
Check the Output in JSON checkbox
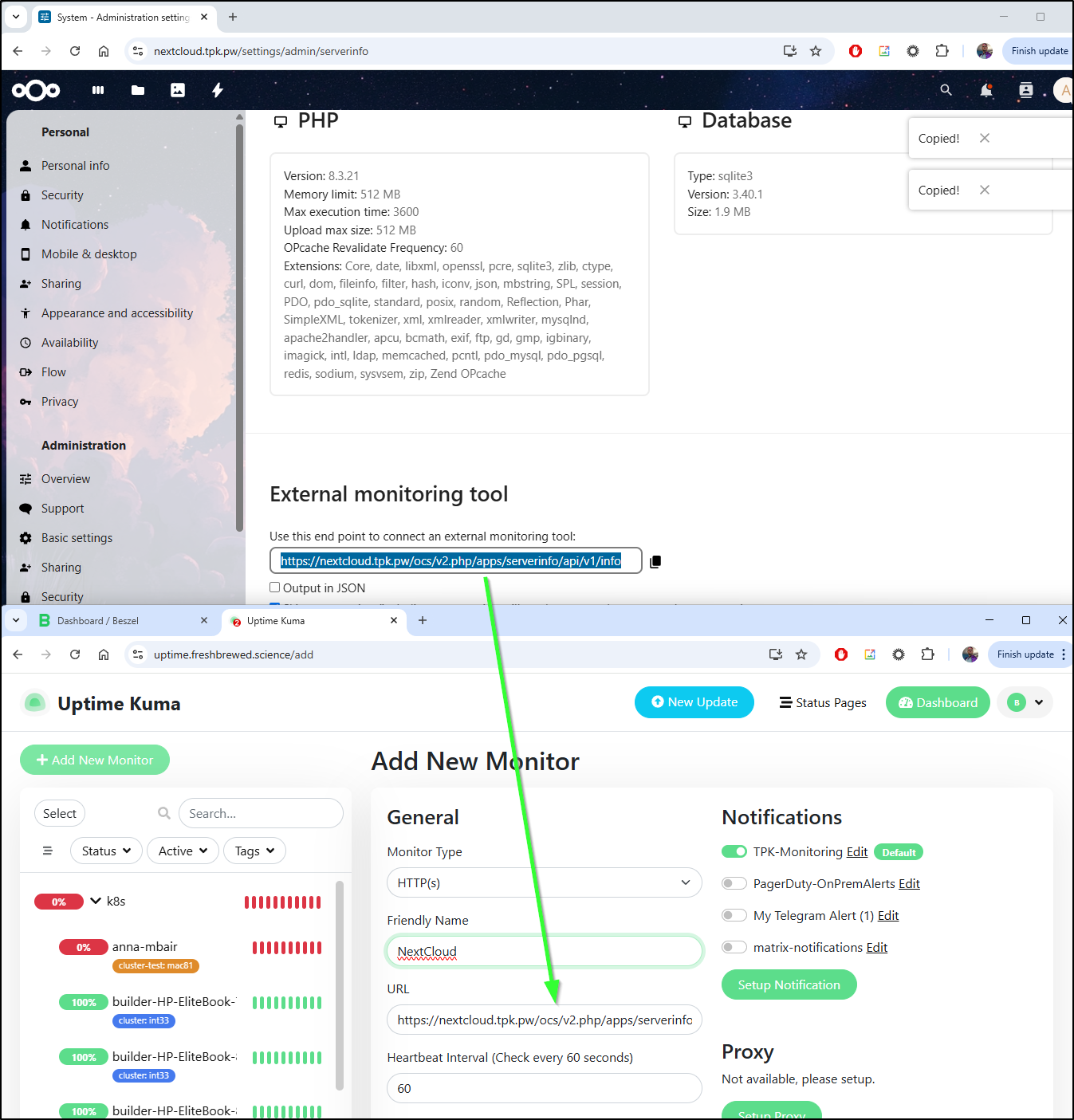275,588
